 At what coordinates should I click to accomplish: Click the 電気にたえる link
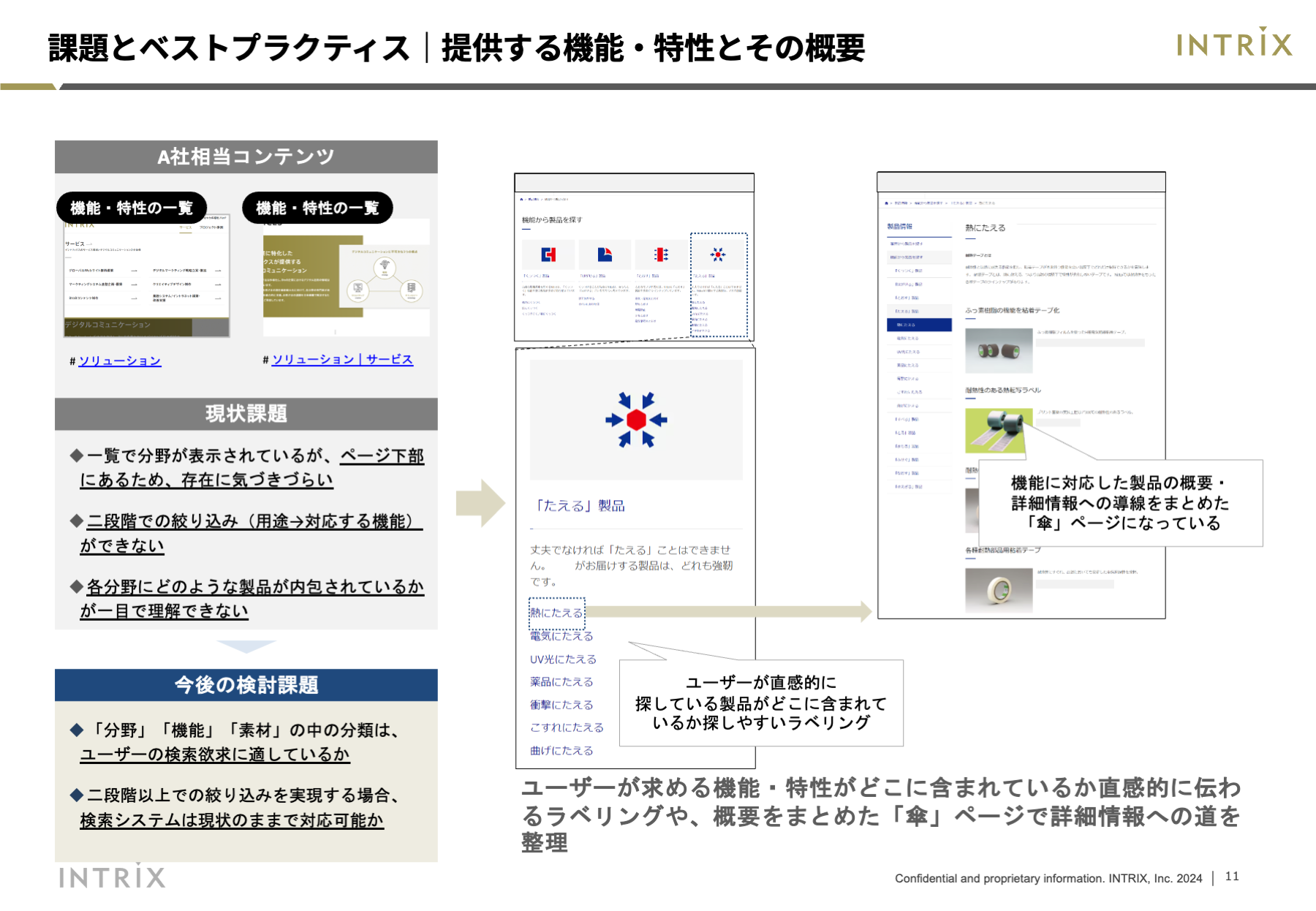pyautogui.click(x=561, y=636)
